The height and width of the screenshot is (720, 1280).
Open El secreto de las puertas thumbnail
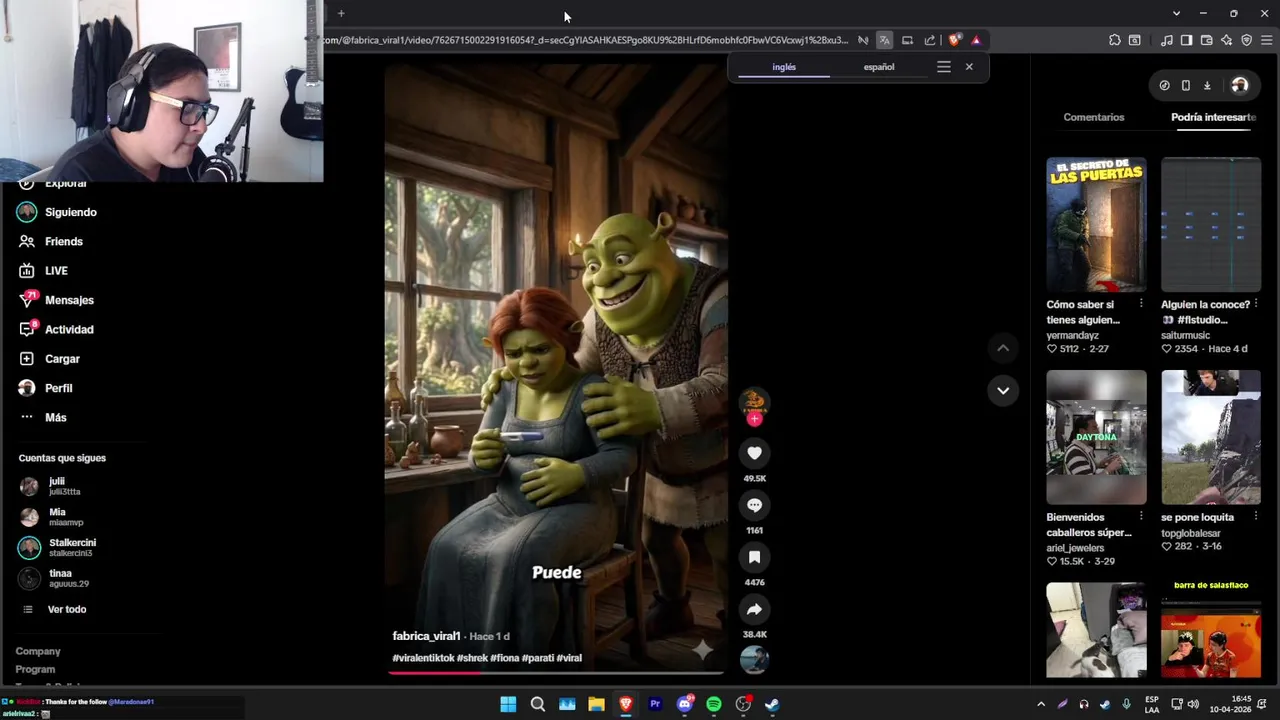click(1096, 224)
